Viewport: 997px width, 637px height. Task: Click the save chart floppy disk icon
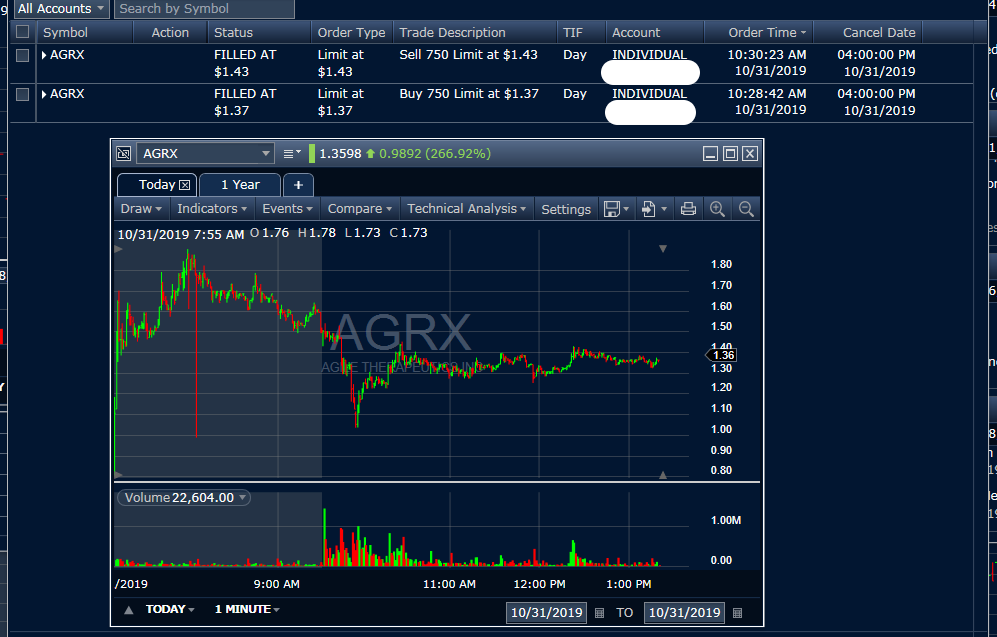click(x=611, y=209)
